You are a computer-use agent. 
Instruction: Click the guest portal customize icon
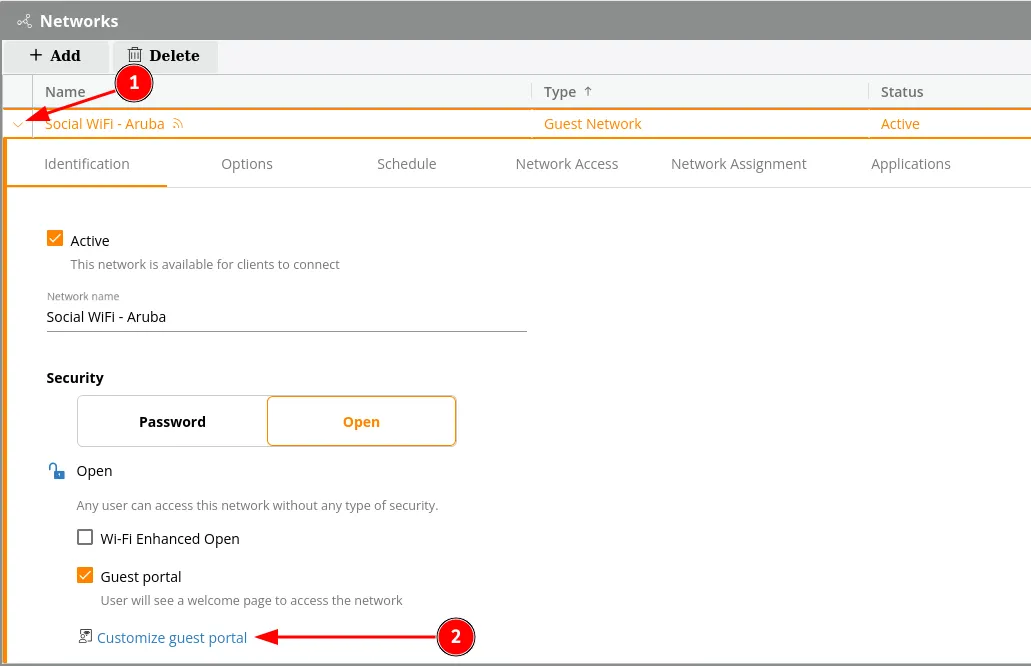tap(85, 637)
